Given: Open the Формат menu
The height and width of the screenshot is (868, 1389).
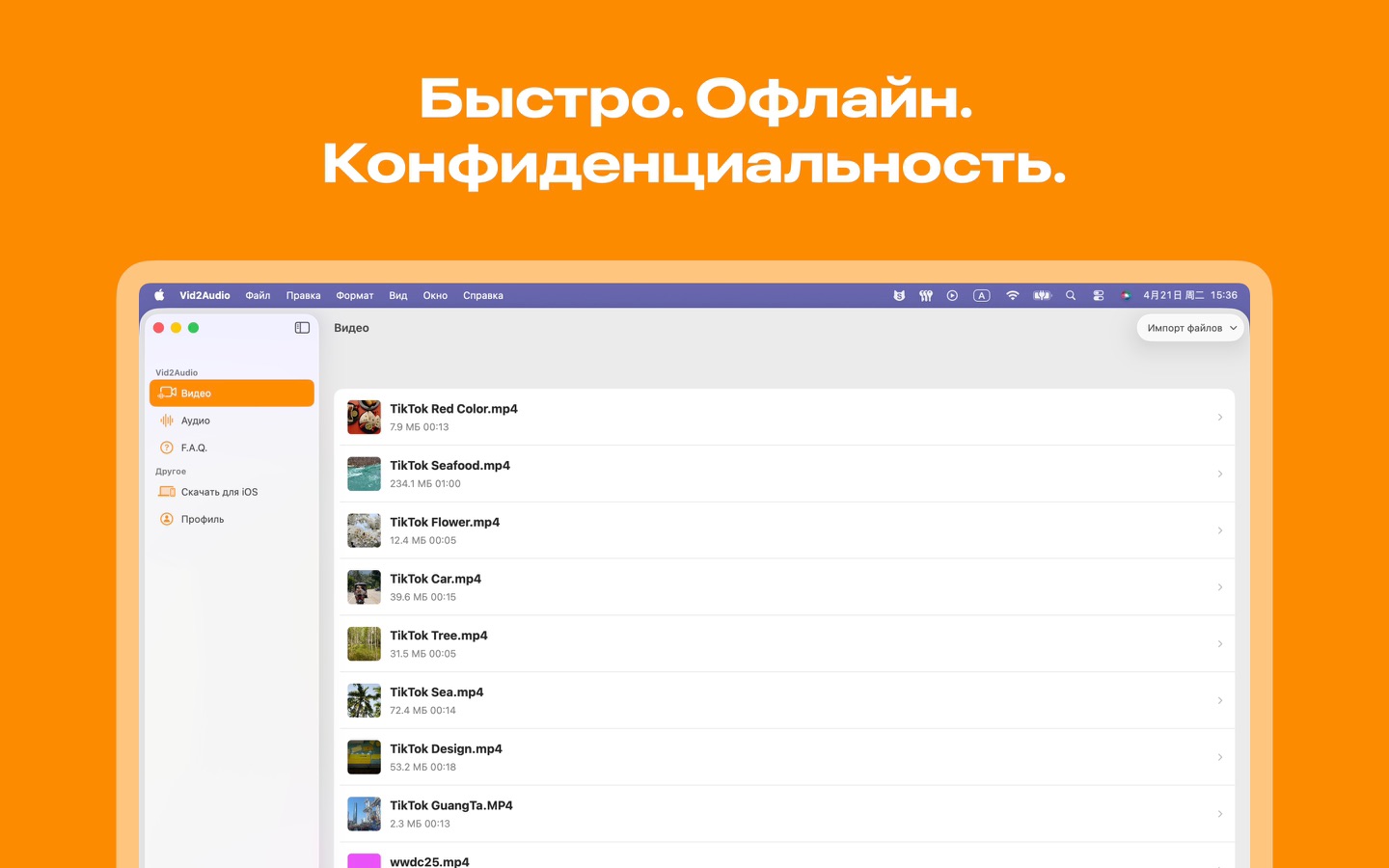Looking at the screenshot, I should pos(355,296).
